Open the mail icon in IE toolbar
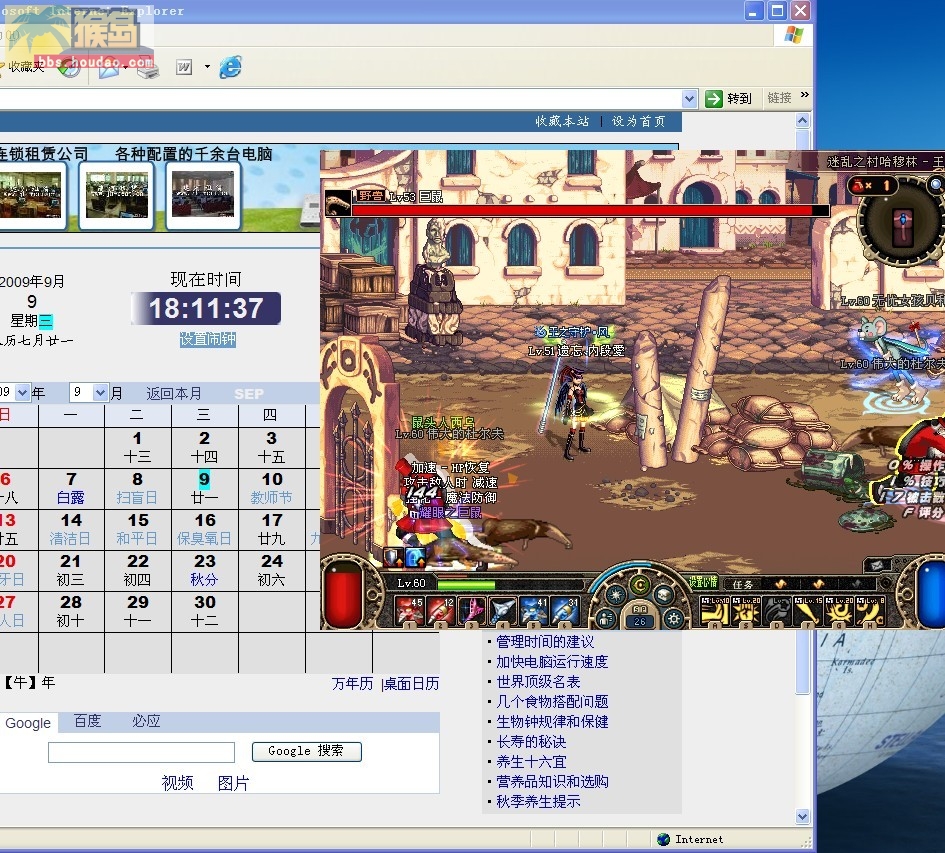945x853 pixels. (108, 68)
